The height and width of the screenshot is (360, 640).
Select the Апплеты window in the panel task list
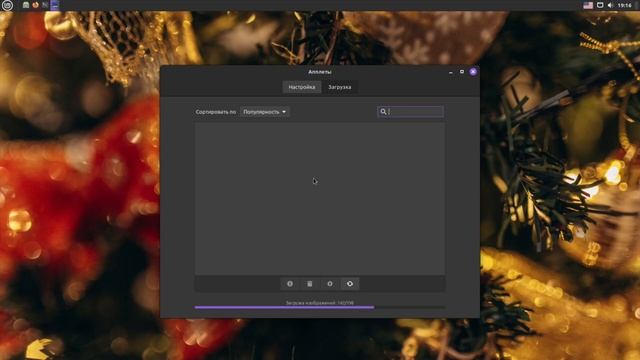pos(55,5)
